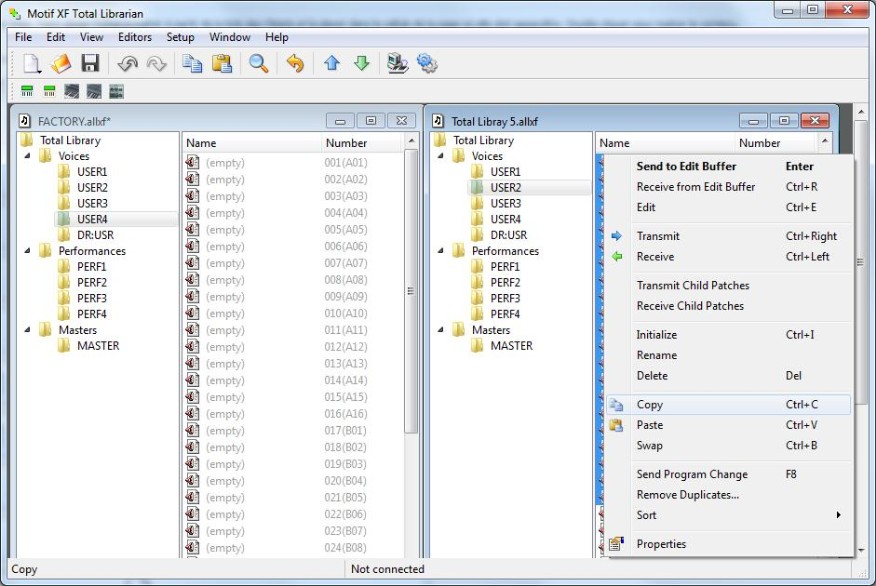The width and height of the screenshot is (876, 586).
Task: Open the View menu
Action: [91, 37]
